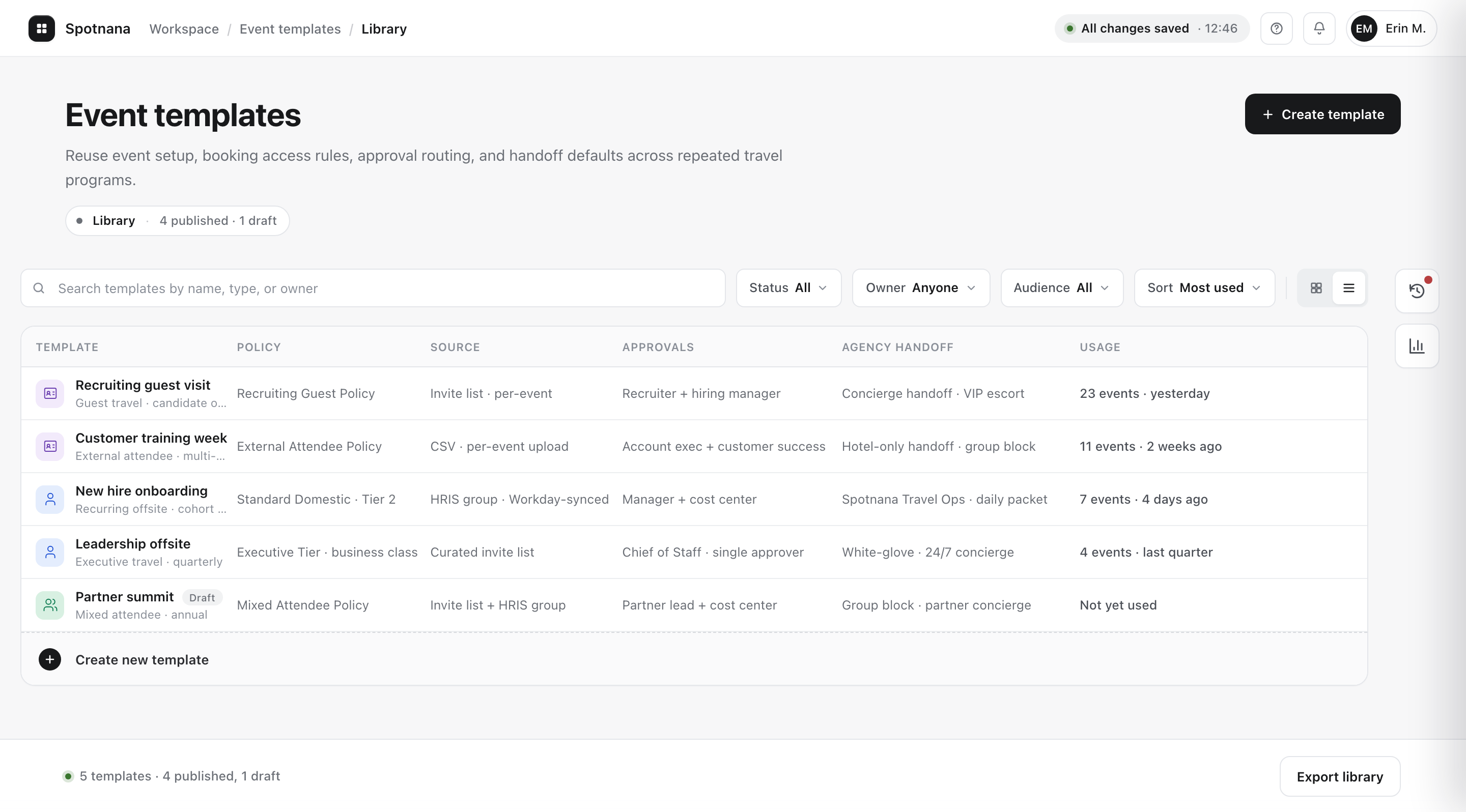
Task: Click the EM user avatar
Action: click(1364, 28)
